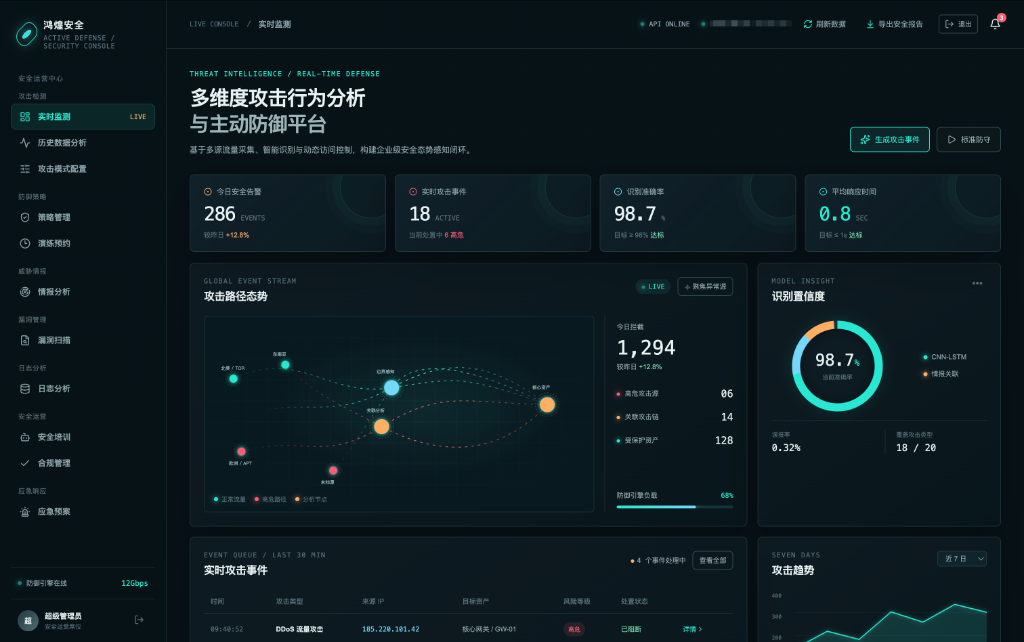Screen dimensions: 1024x642
Task: Click the DDoS 流量攻击 cell
Action: tap(299, 629)
